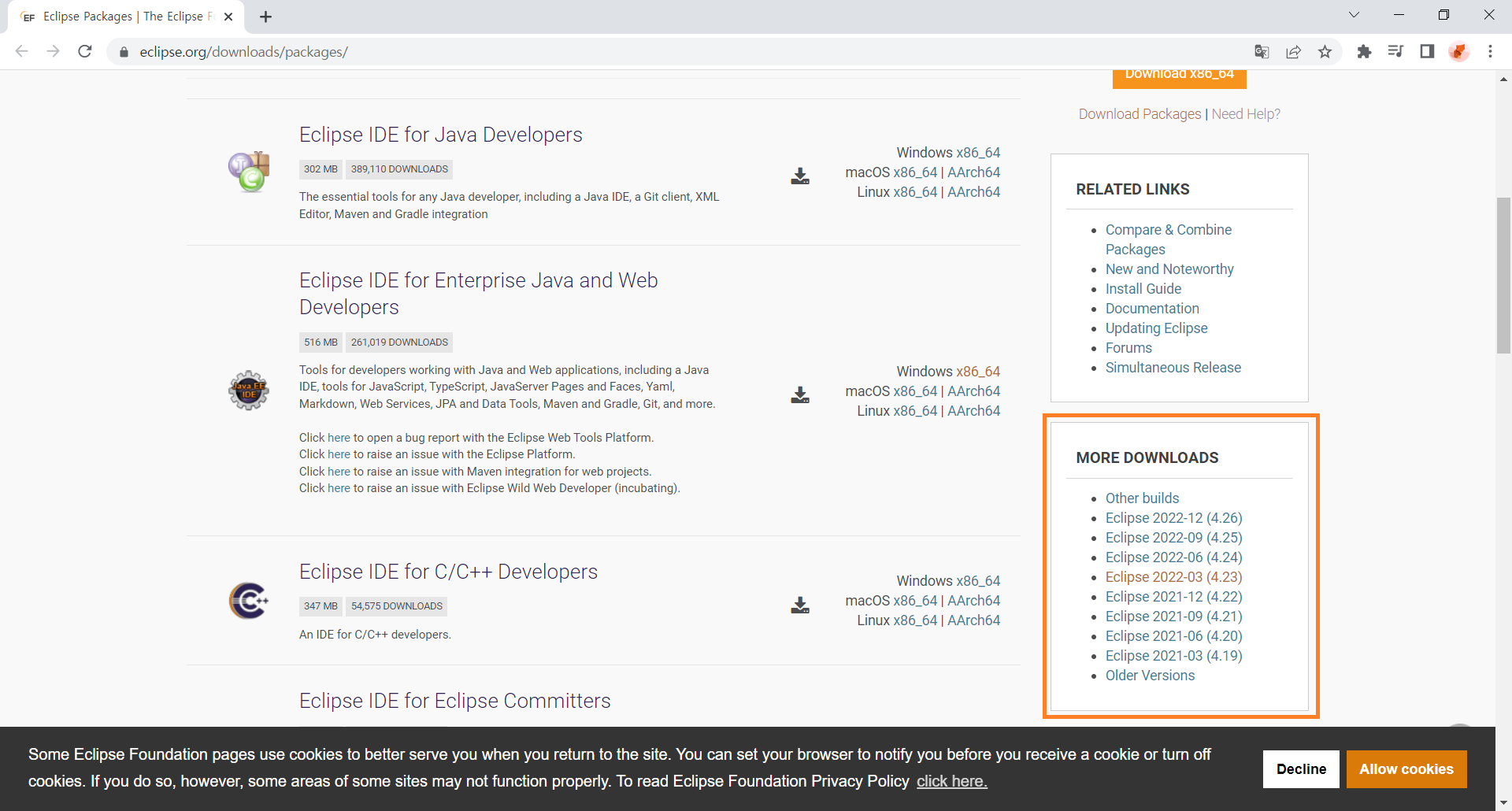This screenshot has height=811, width=1512.
Task: Open the Need Help? link
Action: click(1246, 114)
